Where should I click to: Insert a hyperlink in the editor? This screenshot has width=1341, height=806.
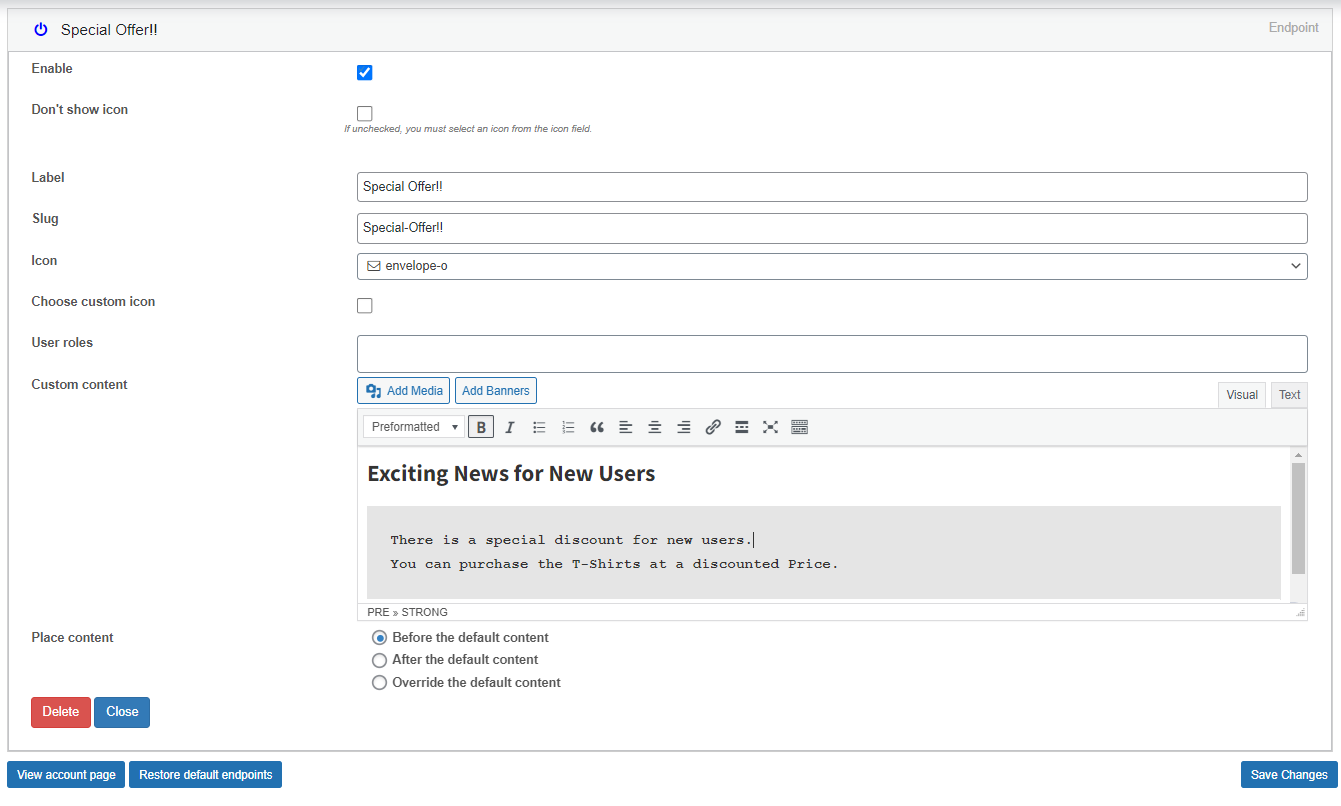pos(712,426)
